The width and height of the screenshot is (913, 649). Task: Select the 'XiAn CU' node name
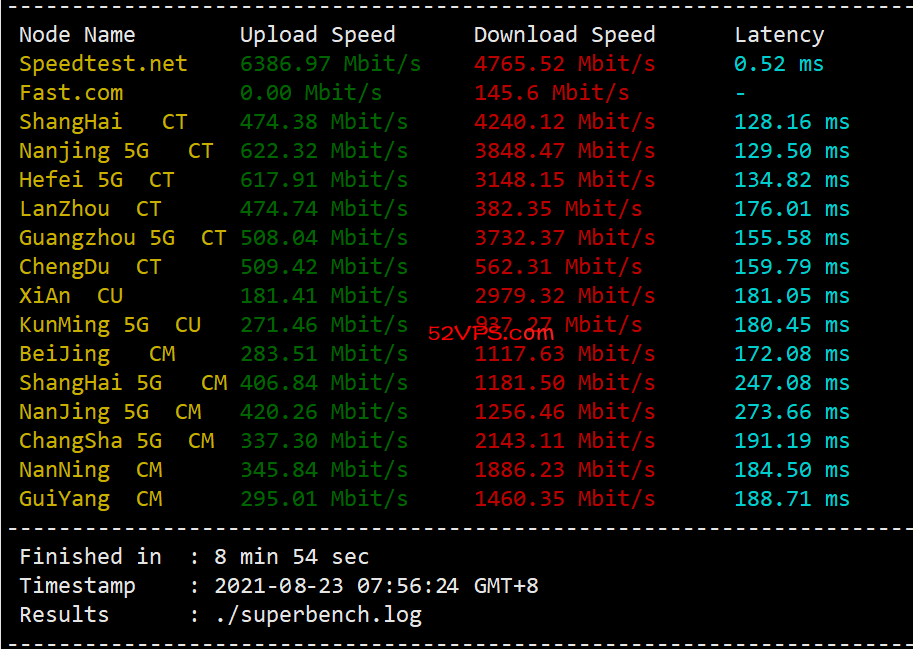(x=71, y=296)
